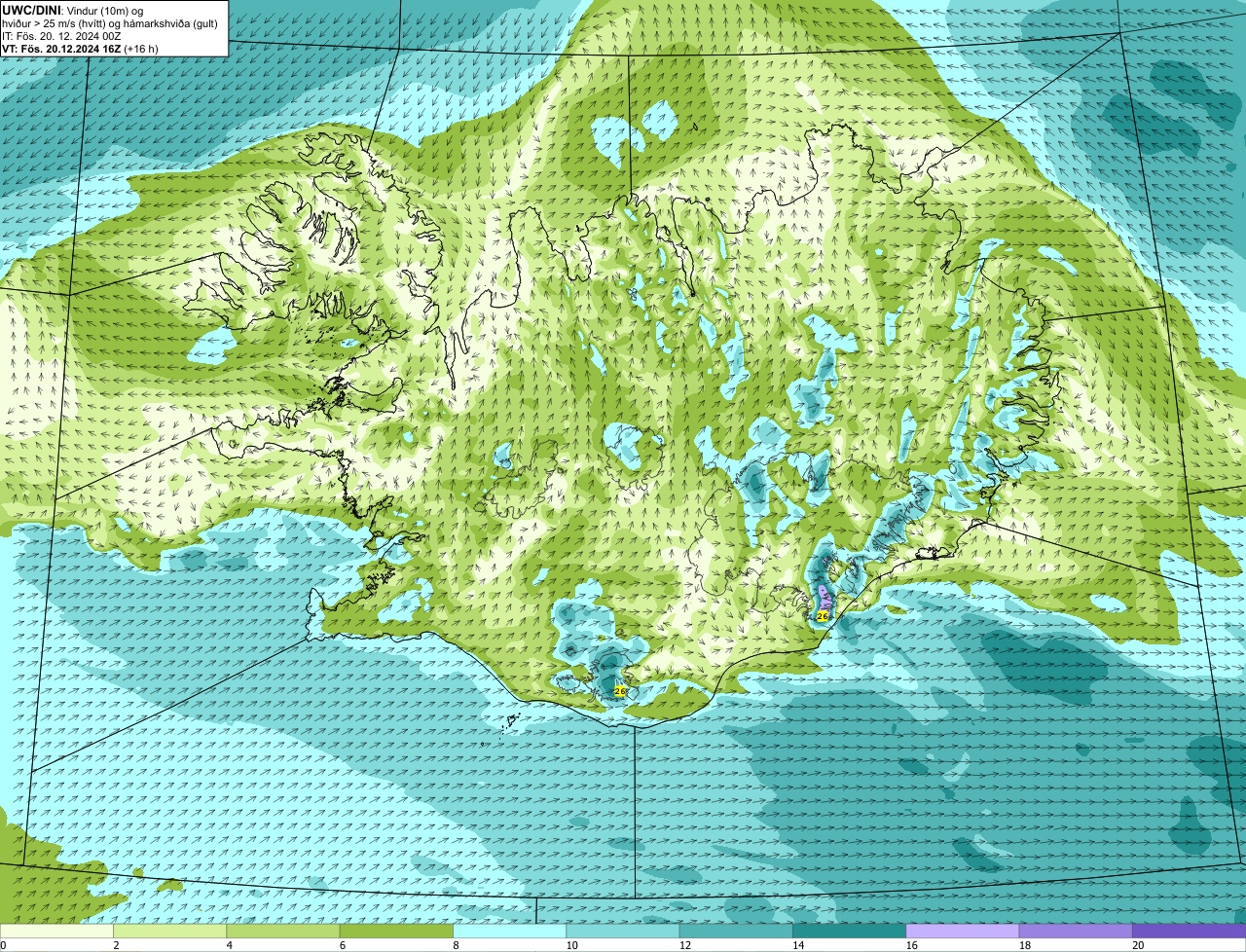Click the UWC/DINI Vindur (10m) title text
This screenshot has height=952, width=1246.
[72, 10]
